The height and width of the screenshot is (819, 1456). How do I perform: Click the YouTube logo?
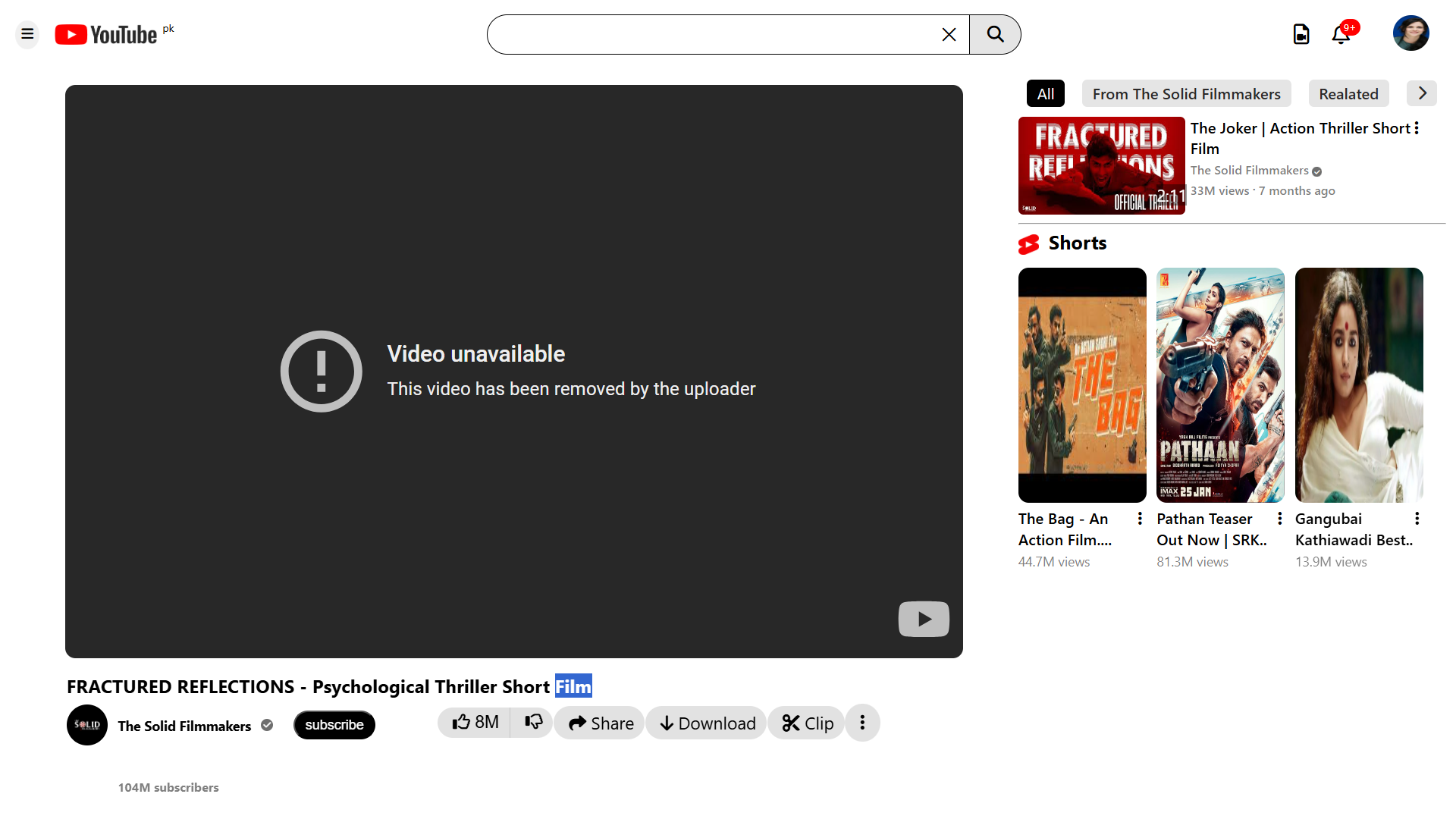[x=106, y=35]
